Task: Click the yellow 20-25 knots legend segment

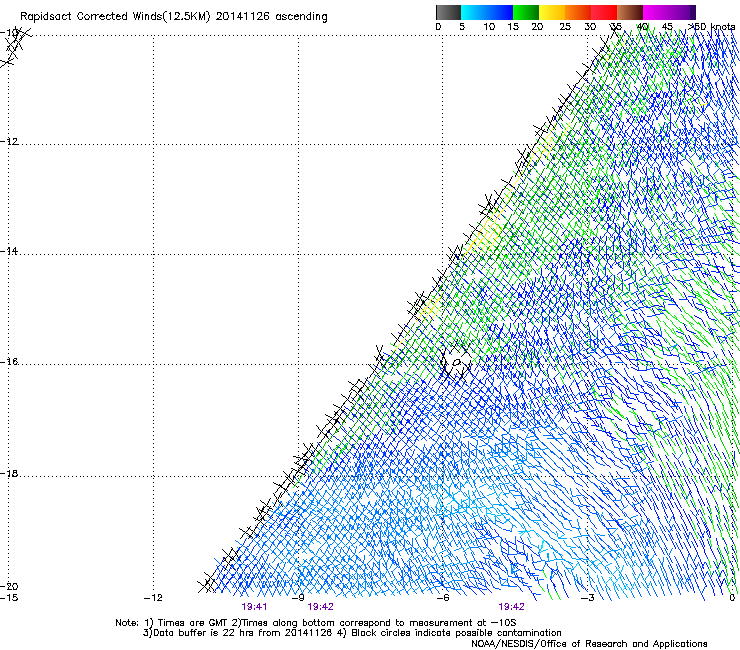Action: [x=552, y=12]
